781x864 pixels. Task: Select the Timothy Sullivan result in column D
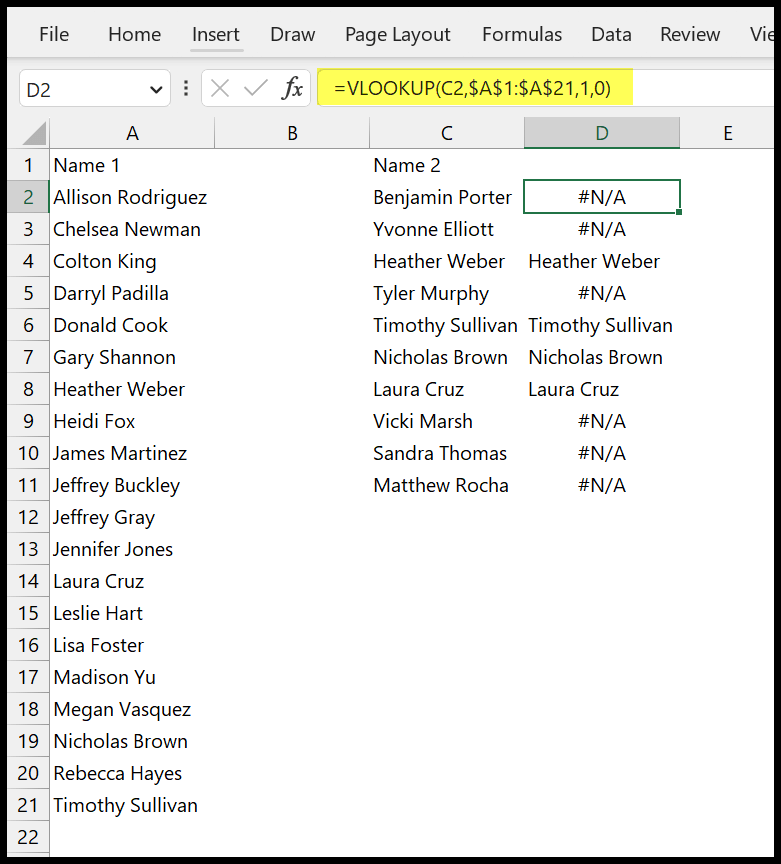(601, 325)
